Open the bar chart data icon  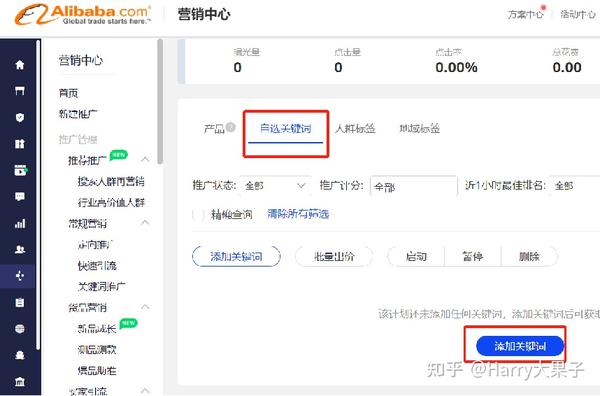click(x=20, y=223)
